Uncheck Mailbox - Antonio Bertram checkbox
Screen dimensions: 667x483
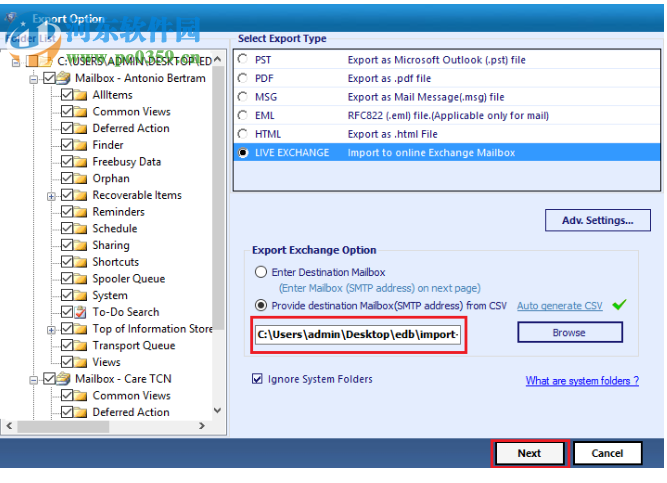tap(49, 78)
